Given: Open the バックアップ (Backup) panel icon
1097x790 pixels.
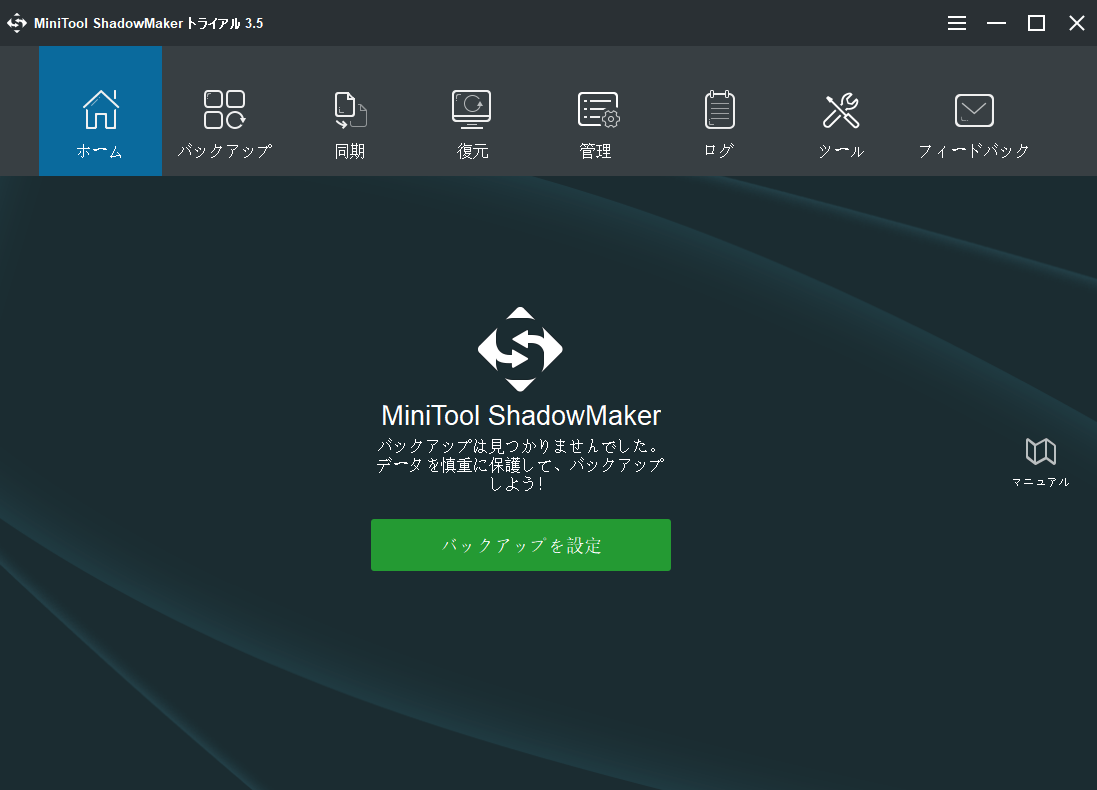Looking at the screenshot, I should tap(224, 110).
